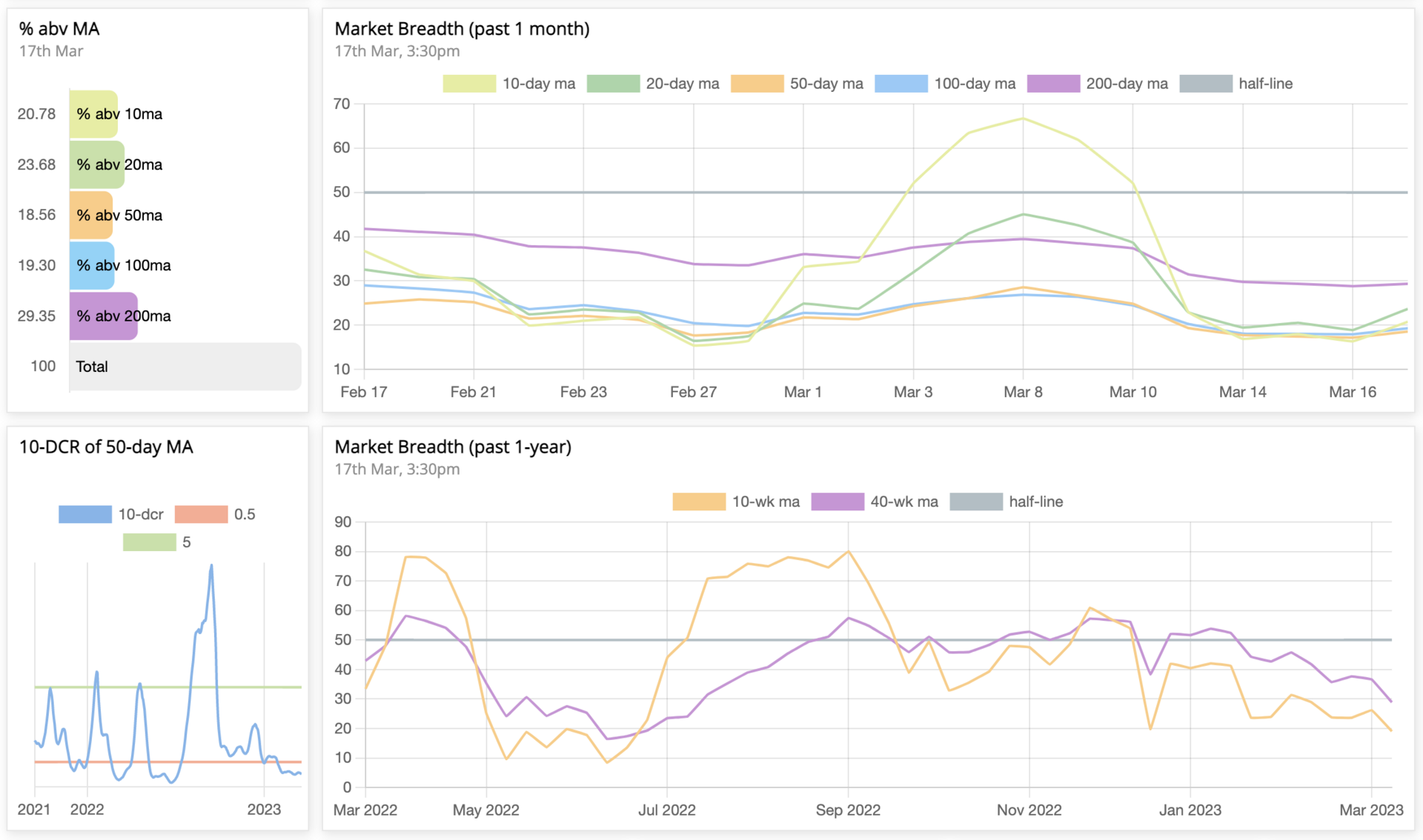1423x840 pixels.
Task: Toggle the 100-day ma legend swatch
Action: tap(901, 84)
